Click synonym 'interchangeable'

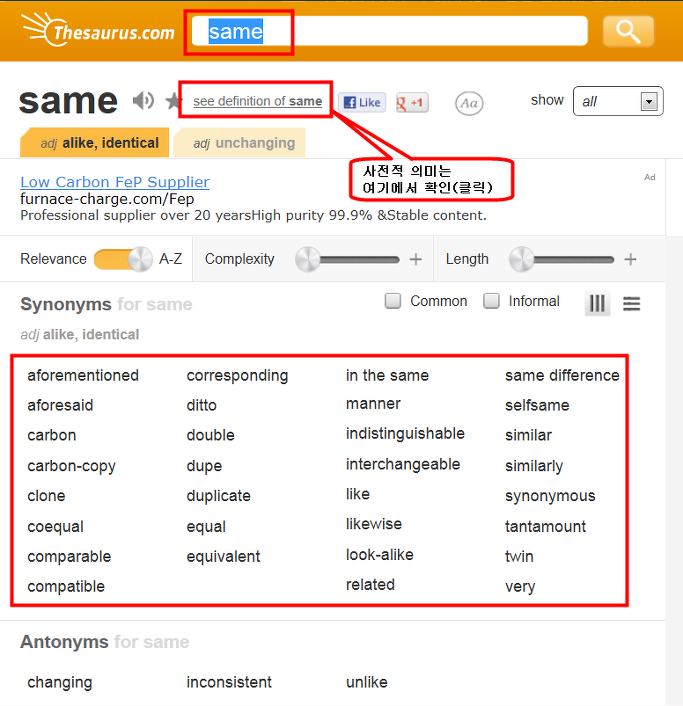pyautogui.click(x=403, y=464)
